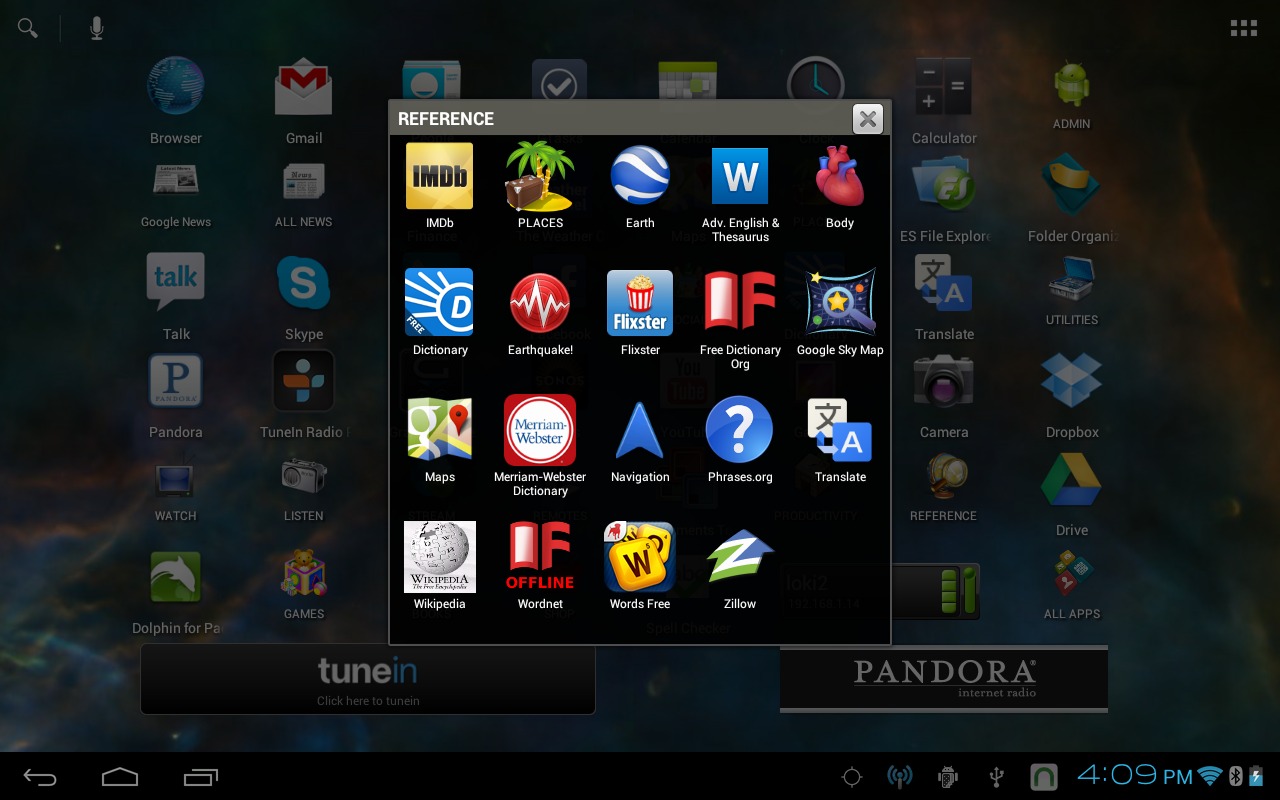This screenshot has width=1280, height=800.
Task: Tap the Android debugging notification icon
Action: [x=948, y=777]
